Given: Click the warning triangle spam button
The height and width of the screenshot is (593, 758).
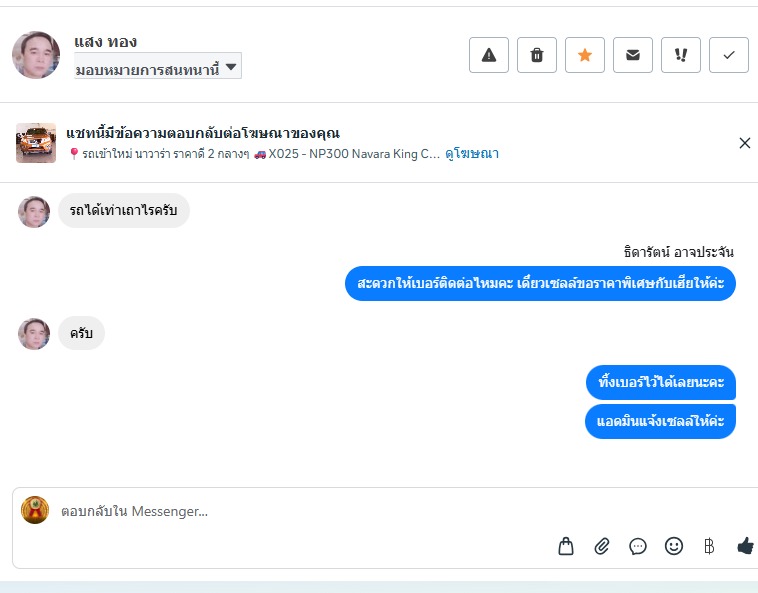Looking at the screenshot, I should pyautogui.click(x=489, y=55).
